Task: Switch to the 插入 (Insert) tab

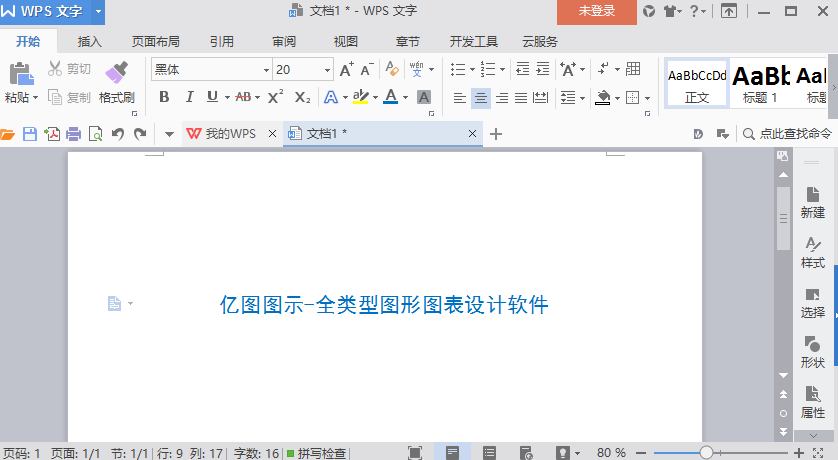Action: 89,42
